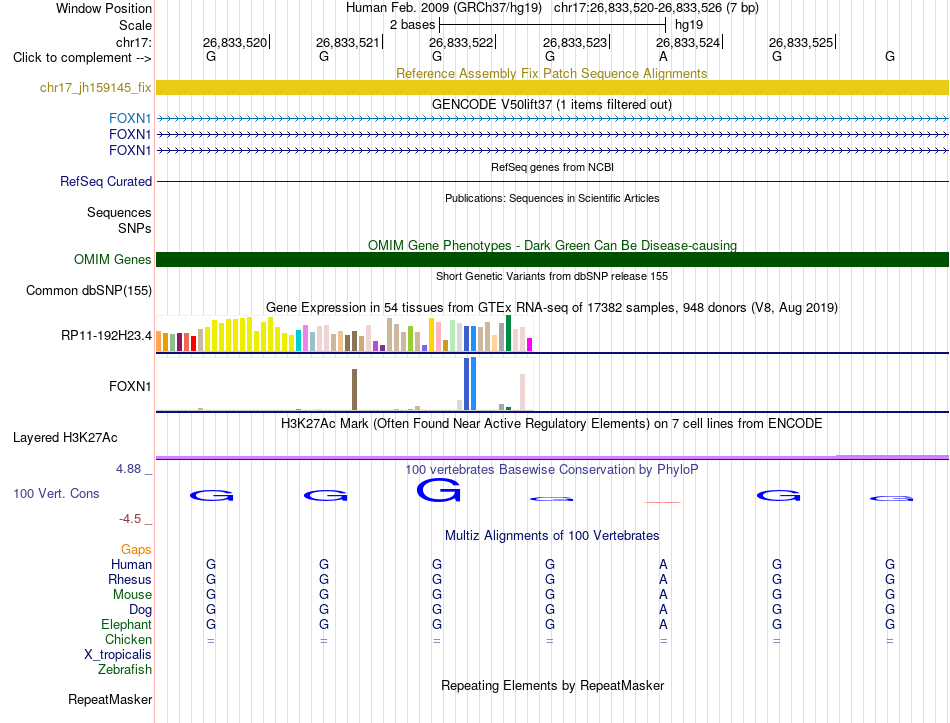
Task: Open the OMIM Genes track label
Action: coord(112,259)
